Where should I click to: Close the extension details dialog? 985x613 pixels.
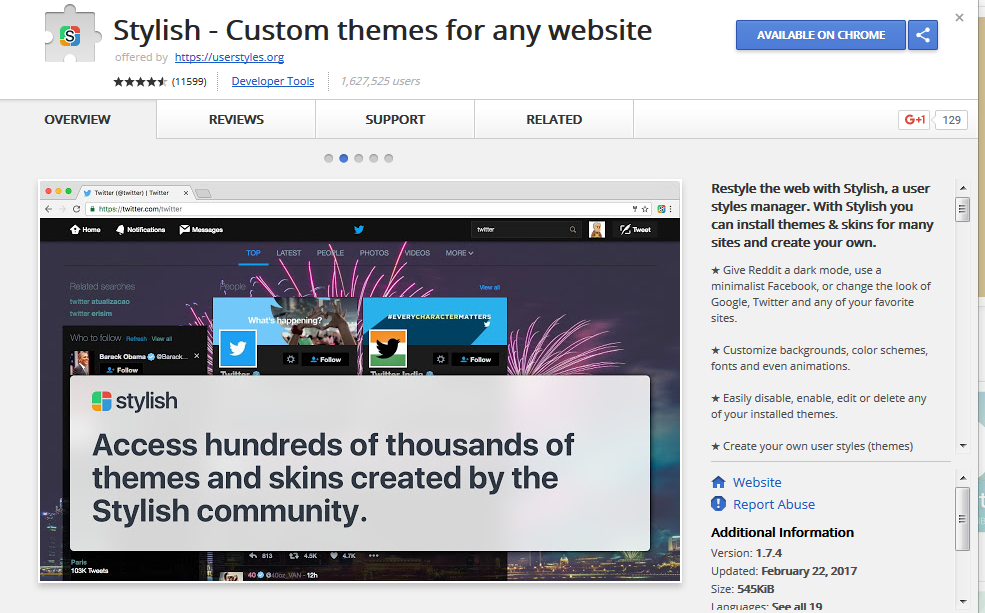coord(959,18)
